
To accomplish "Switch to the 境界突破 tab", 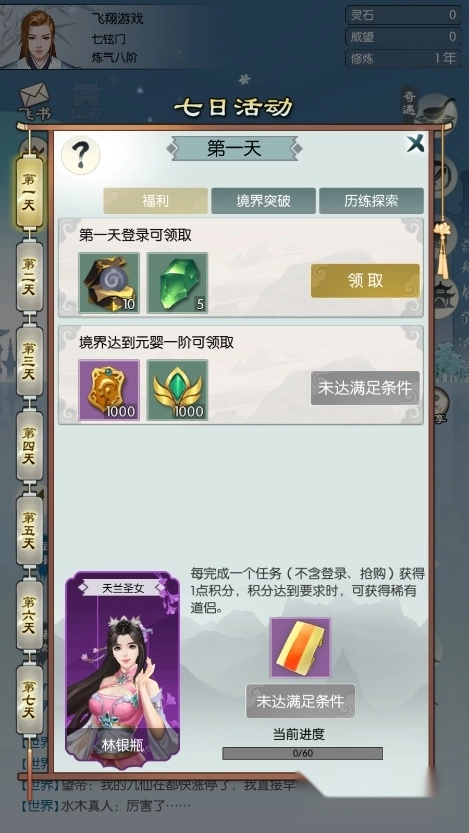I will [263, 201].
